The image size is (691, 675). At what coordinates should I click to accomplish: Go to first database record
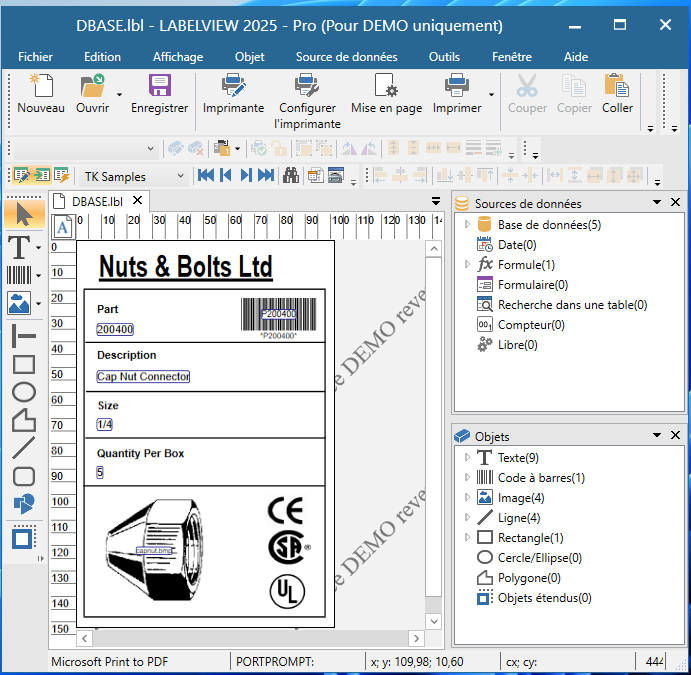tap(206, 175)
